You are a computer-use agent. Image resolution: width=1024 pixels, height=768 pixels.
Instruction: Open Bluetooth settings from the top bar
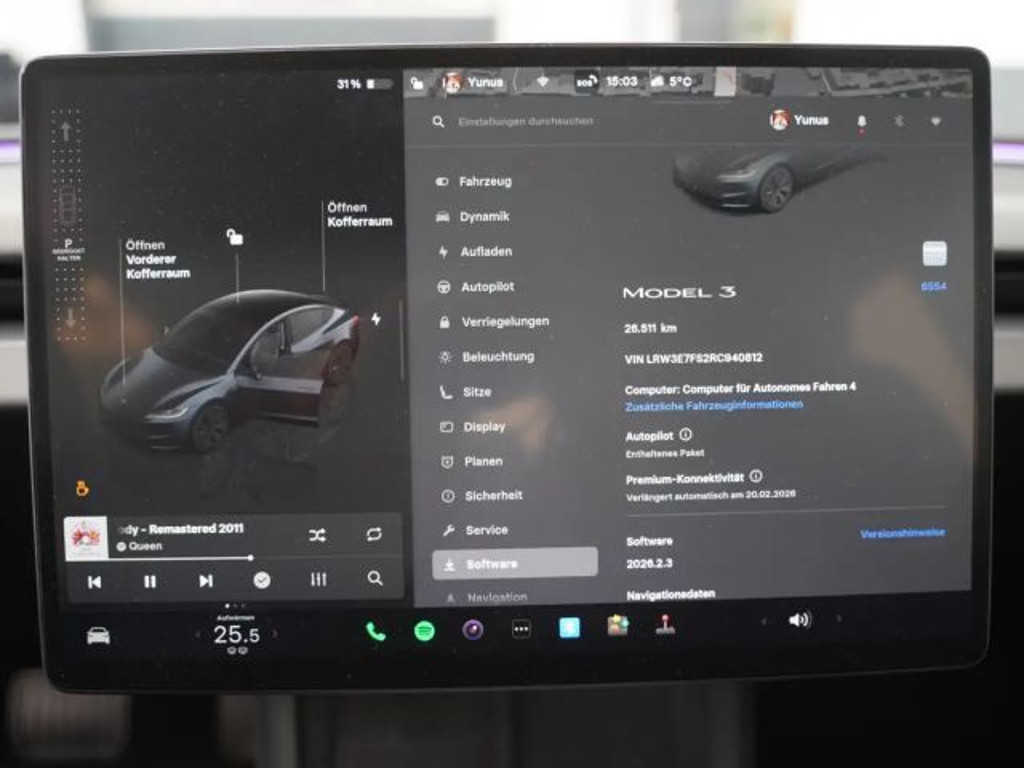pyautogui.click(x=898, y=121)
